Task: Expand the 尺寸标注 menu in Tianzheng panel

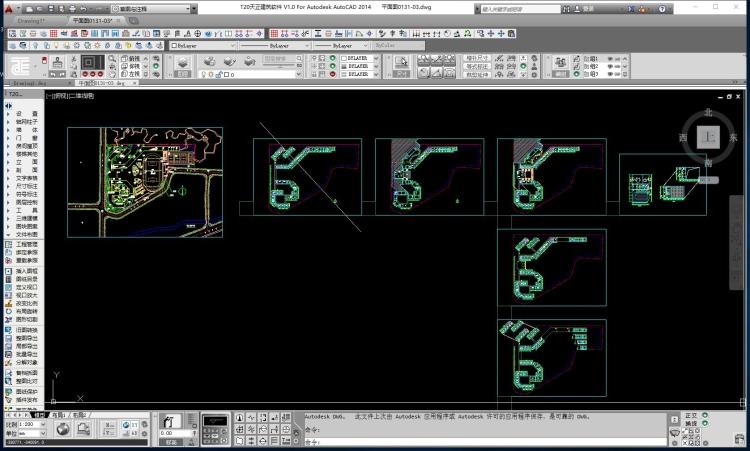Action: (26, 186)
